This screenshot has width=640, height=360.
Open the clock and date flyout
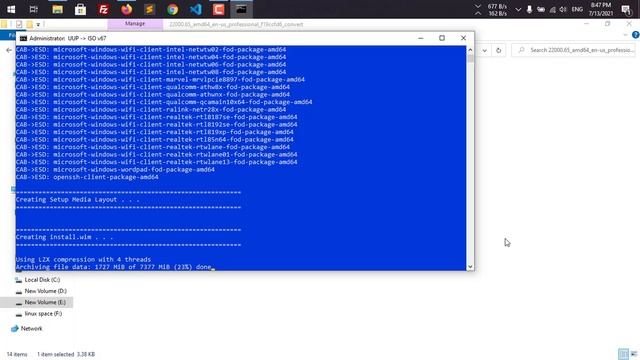600,9
